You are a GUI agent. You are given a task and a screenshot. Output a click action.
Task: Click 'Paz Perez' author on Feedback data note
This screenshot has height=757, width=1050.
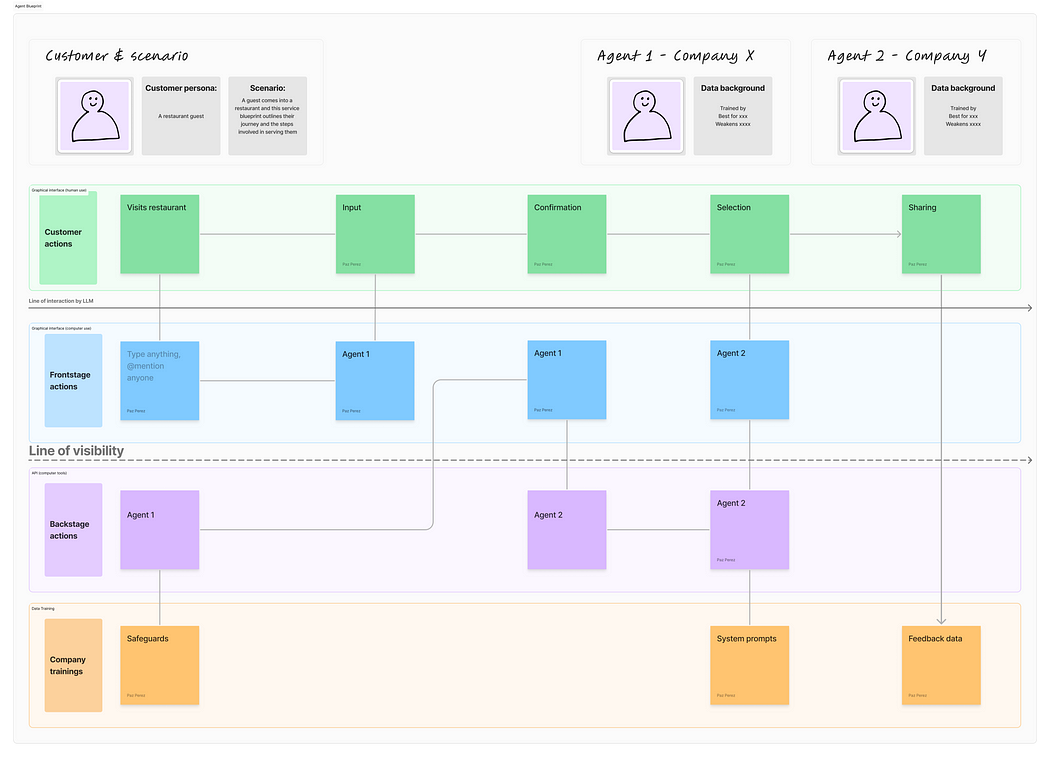pos(917,695)
